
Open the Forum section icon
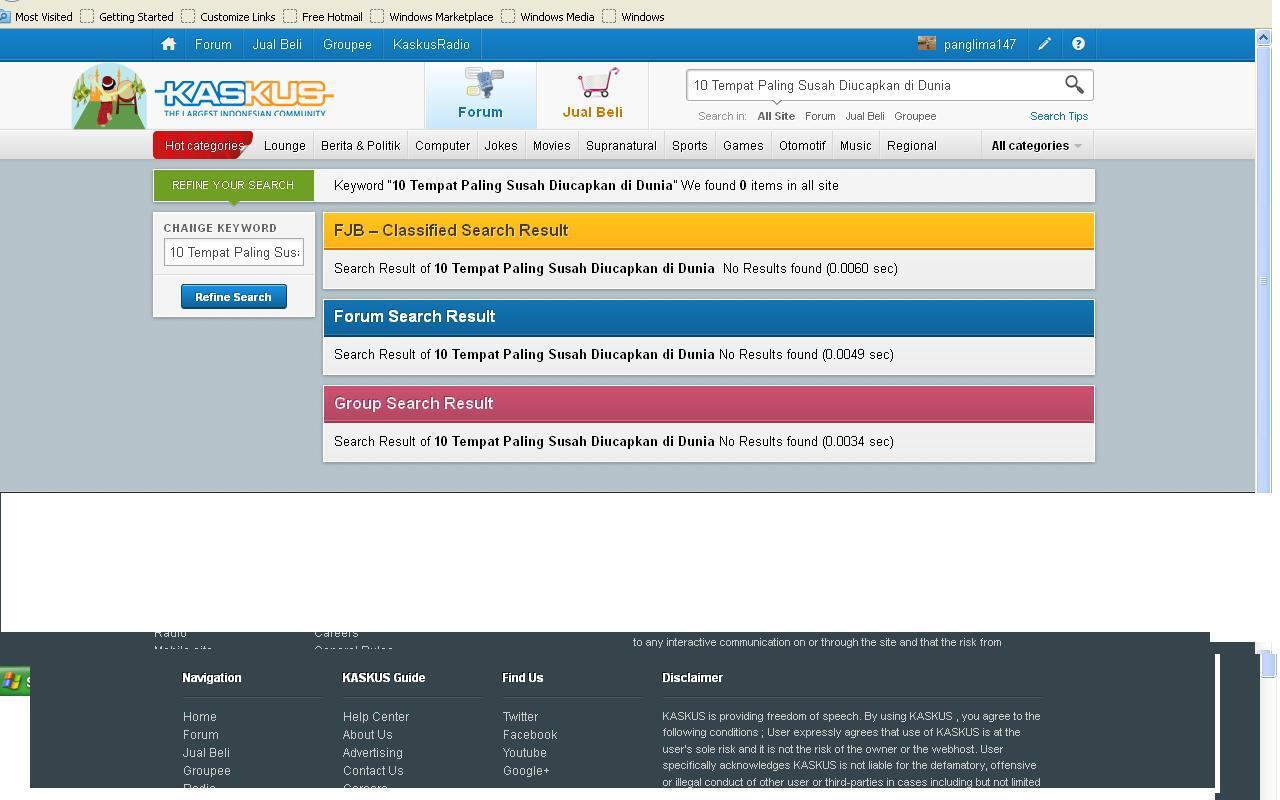(481, 94)
